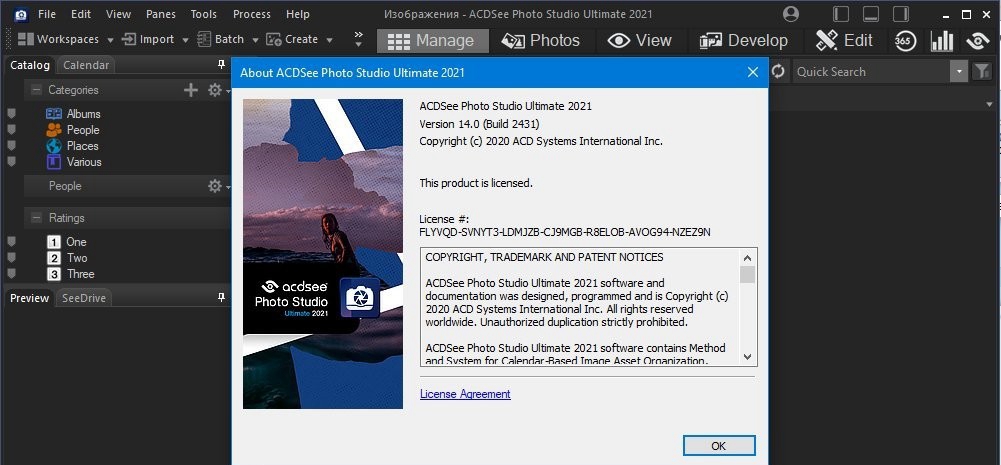The height and width of the screenshot is (465, 1001).
Task: Add a new category with plus icon
Action: 191,90
